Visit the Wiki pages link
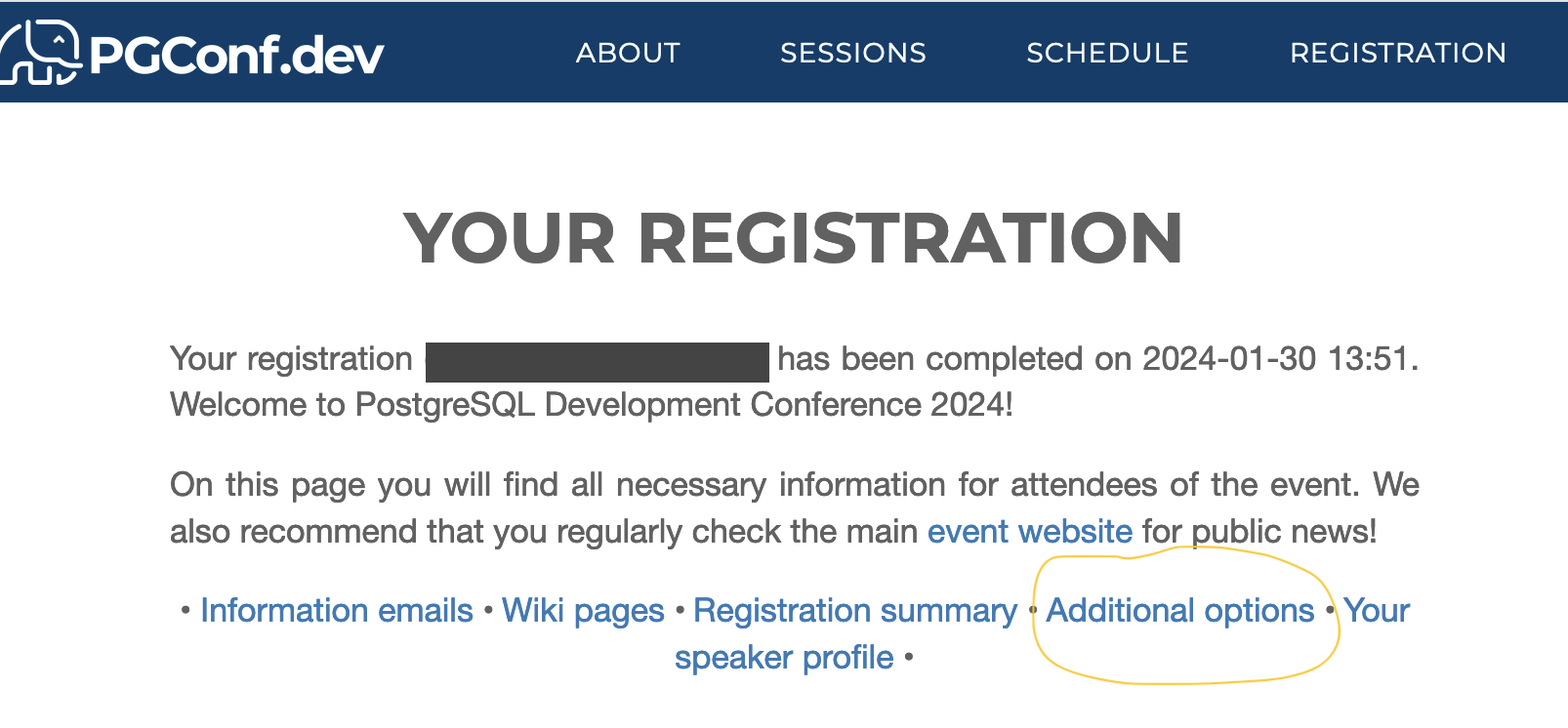This screenshot has height=728, width=1568. [583, 611]
